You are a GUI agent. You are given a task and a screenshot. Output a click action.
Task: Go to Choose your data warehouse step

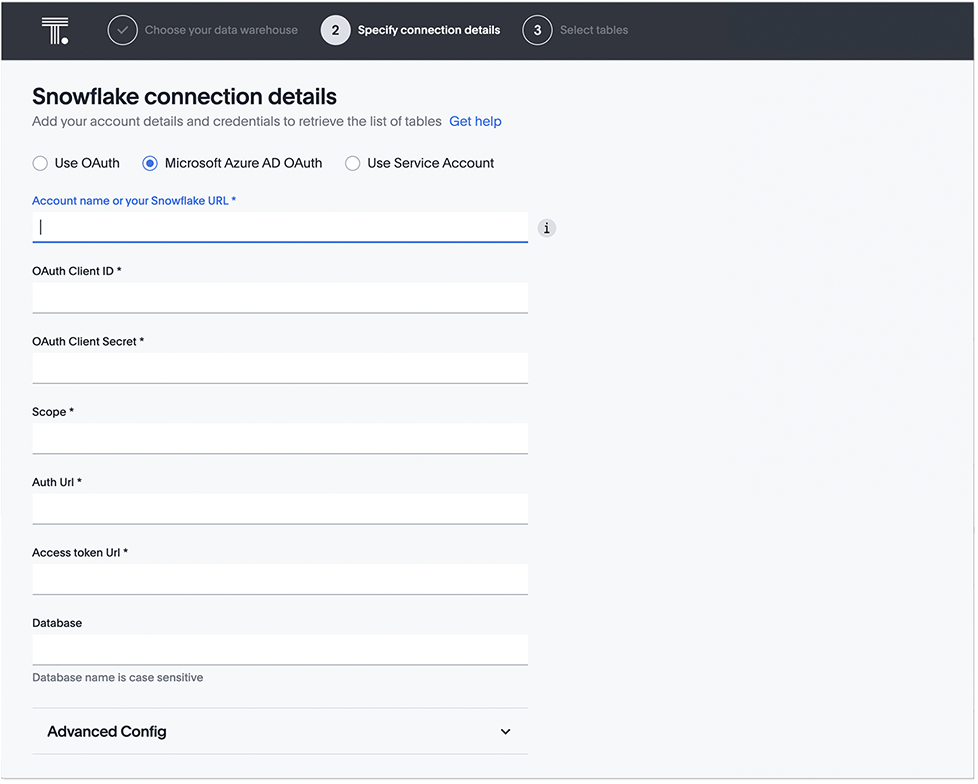tap(221, 30)
